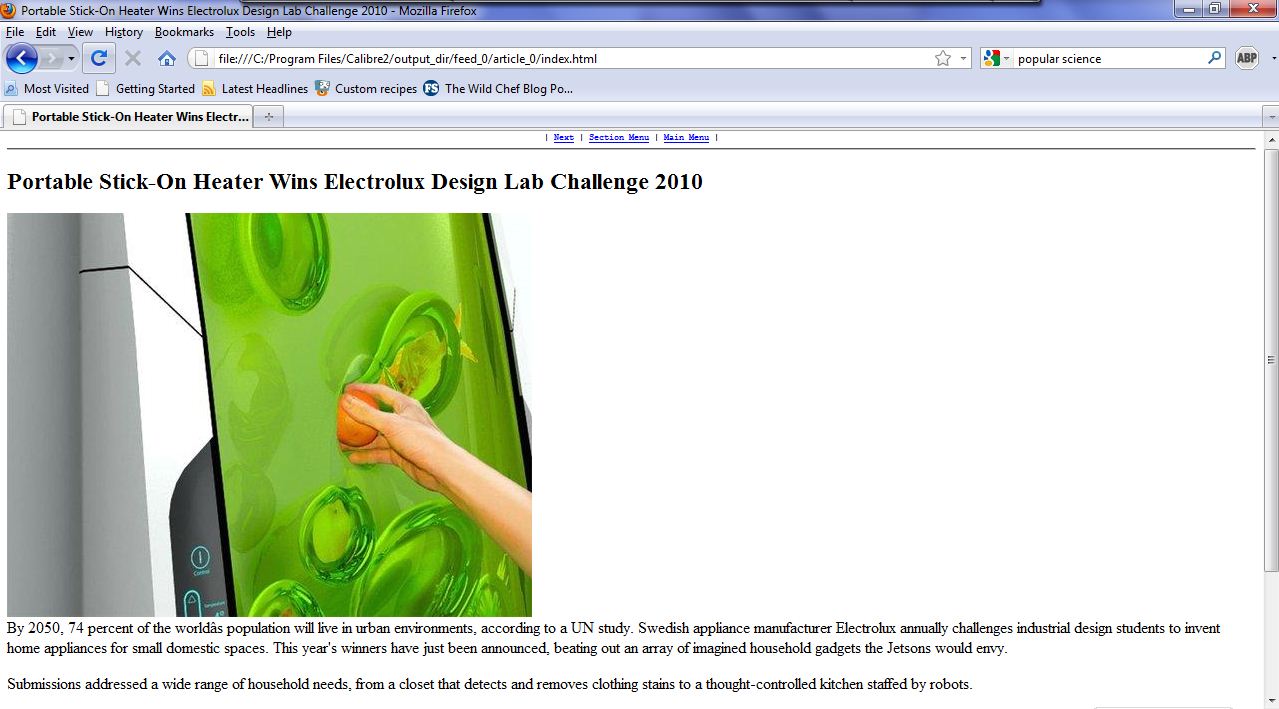
Task: Open the Custom recipes bookmark
Action: (x=366, y=88)
